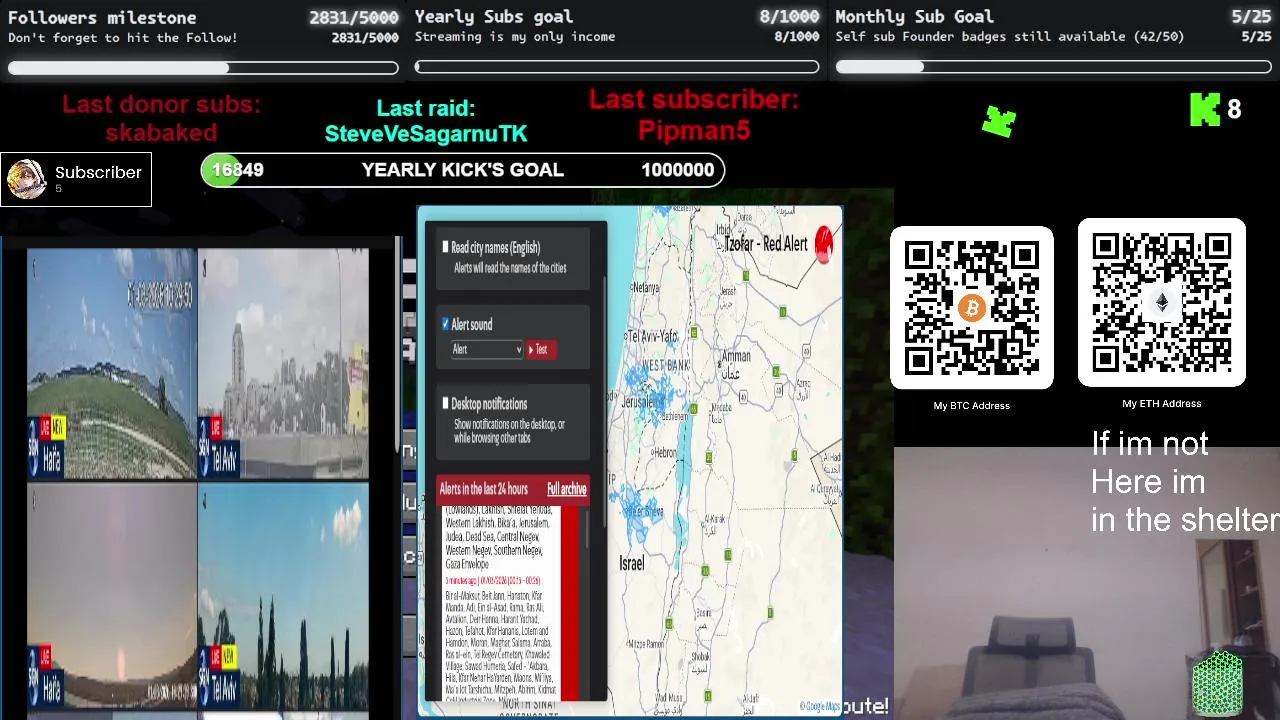Click the BTC address QR code

click(972, 308)
